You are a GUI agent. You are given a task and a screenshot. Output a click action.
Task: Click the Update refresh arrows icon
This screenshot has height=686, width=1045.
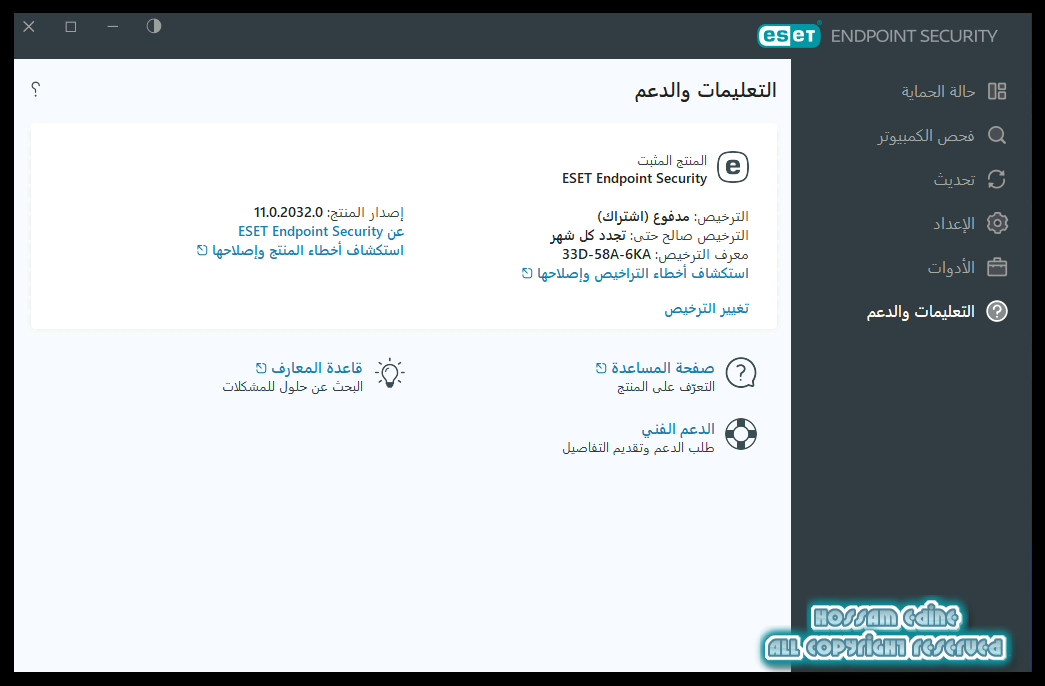997,179
